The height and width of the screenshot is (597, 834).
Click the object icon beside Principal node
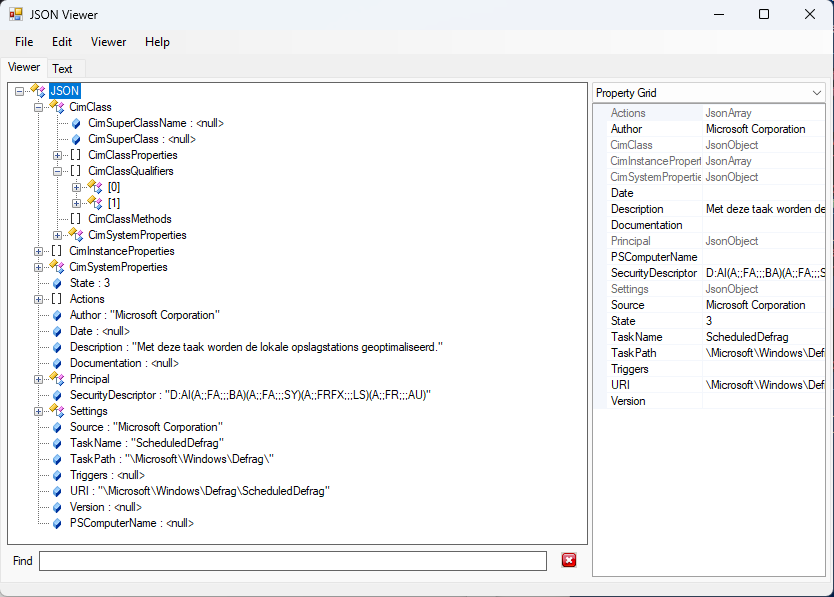coord(58,379)
